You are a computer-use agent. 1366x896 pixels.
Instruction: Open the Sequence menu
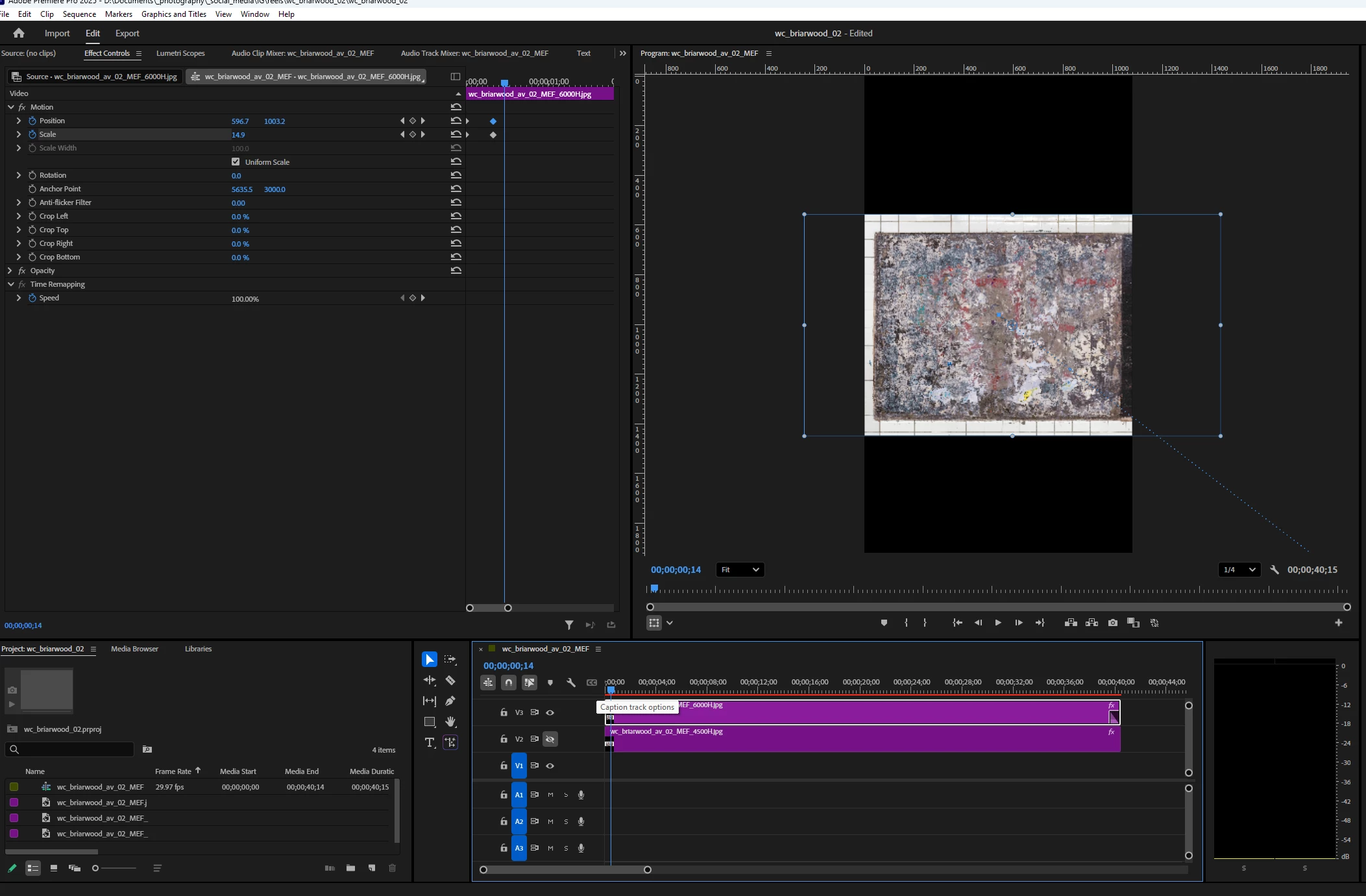coord(79,14)
